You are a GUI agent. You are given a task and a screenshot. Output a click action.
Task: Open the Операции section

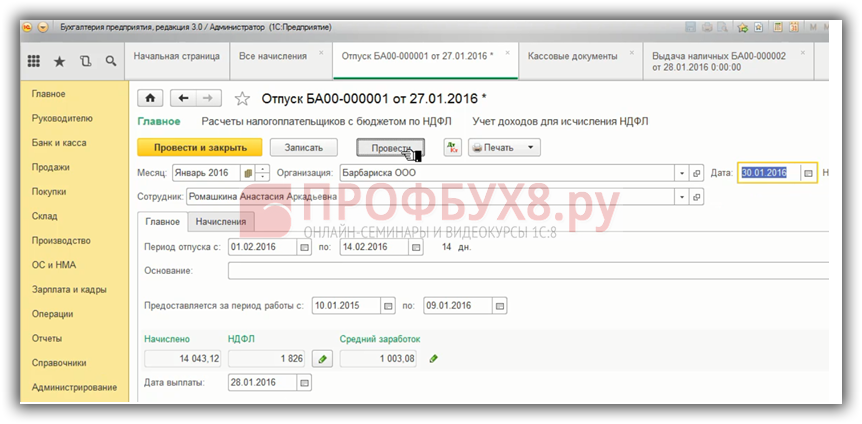[x=52, y=314]
